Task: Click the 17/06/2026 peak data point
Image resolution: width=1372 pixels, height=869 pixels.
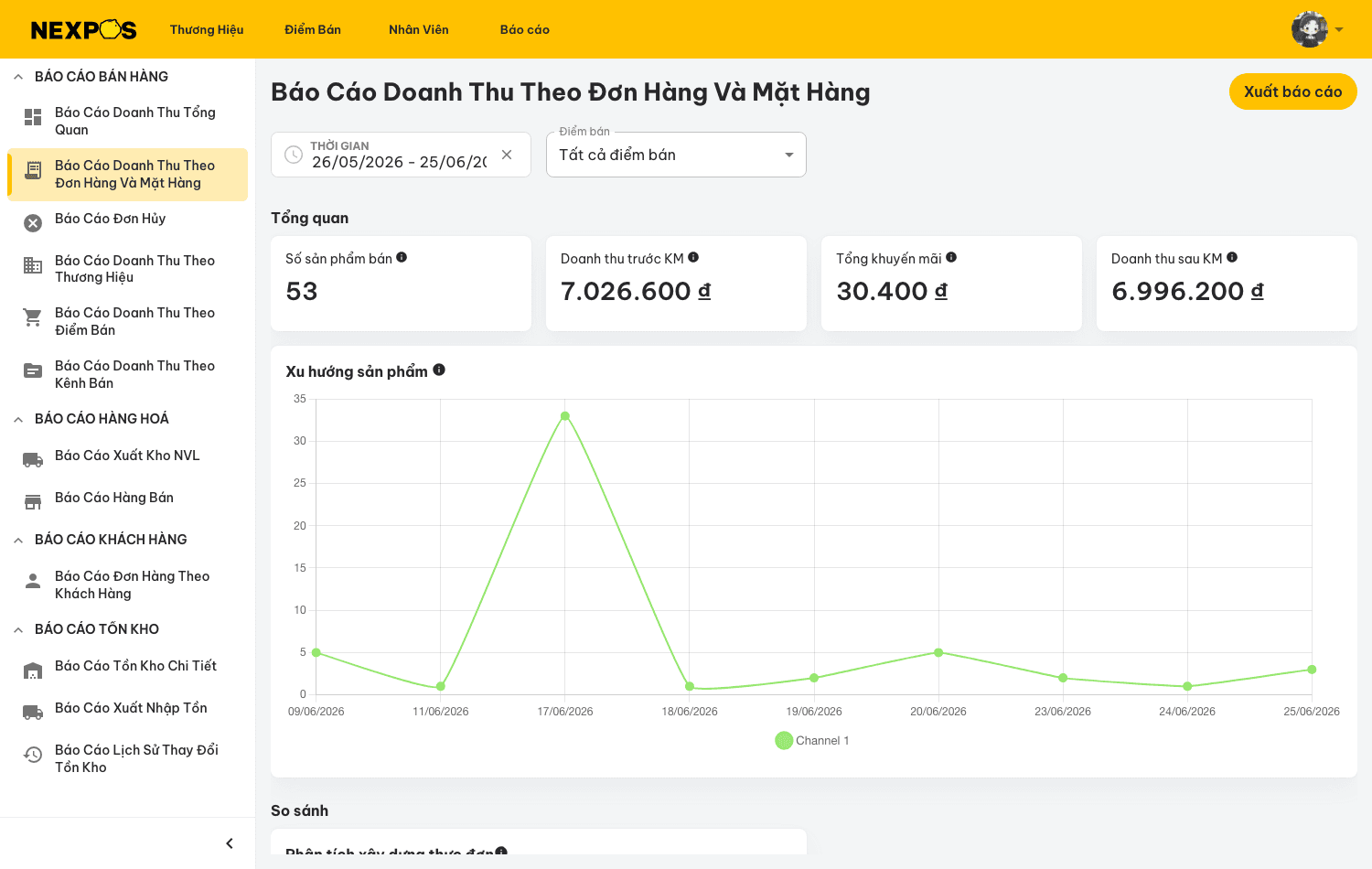Action: click(x=565, y=416)
